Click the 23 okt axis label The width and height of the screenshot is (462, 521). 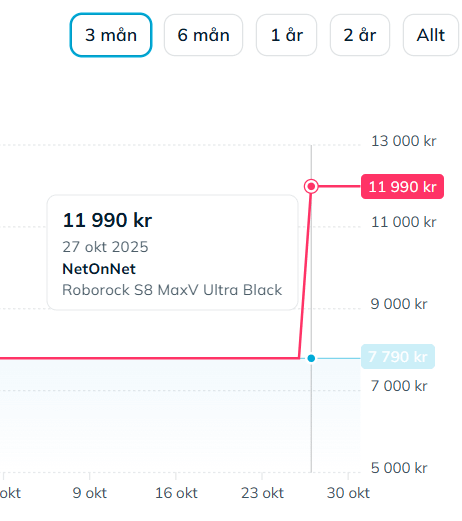[262, 493]
